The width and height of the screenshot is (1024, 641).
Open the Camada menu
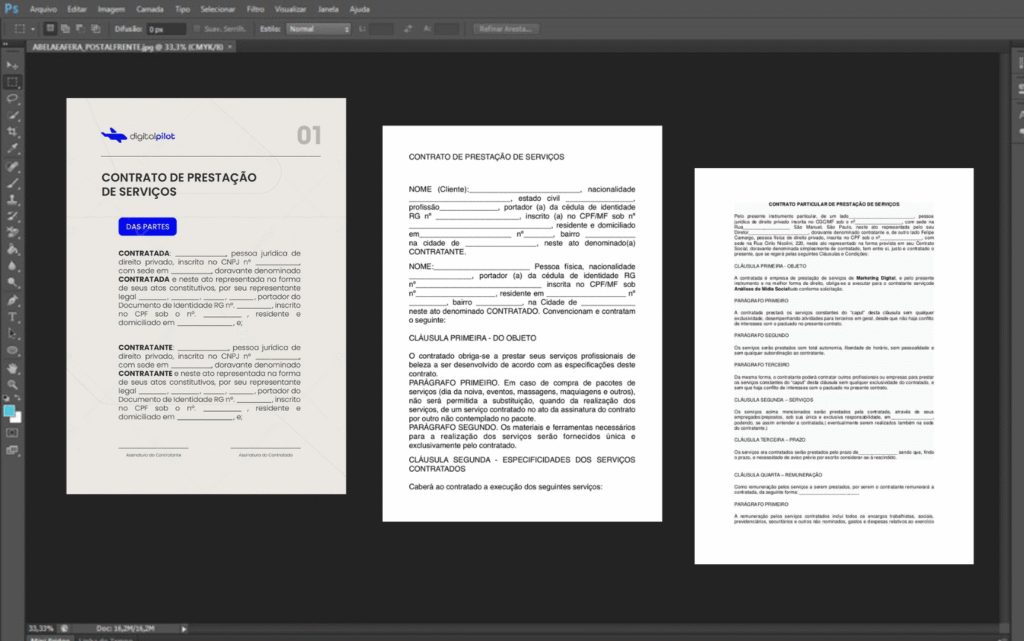click(x=150, y=8)
